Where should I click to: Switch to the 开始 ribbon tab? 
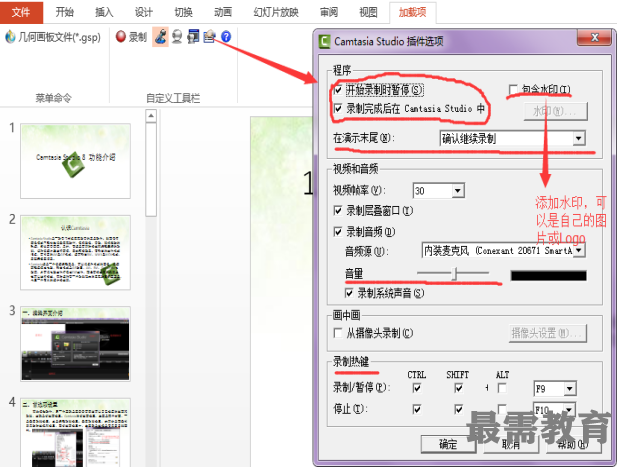64,12
